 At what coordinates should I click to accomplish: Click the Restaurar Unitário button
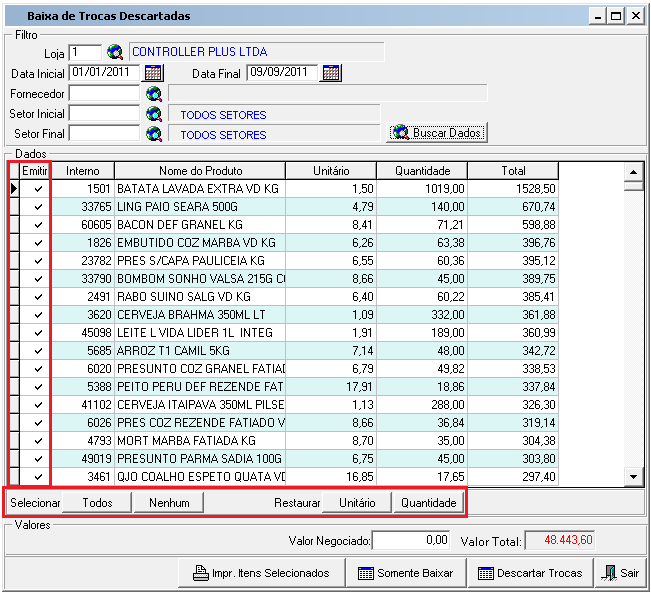357,503
